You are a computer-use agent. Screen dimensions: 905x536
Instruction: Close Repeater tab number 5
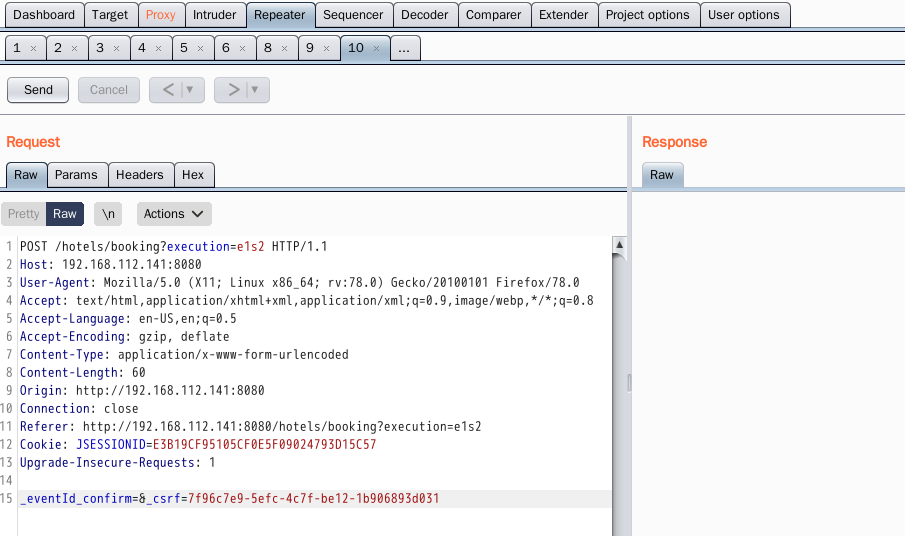(x=200, y=48)
